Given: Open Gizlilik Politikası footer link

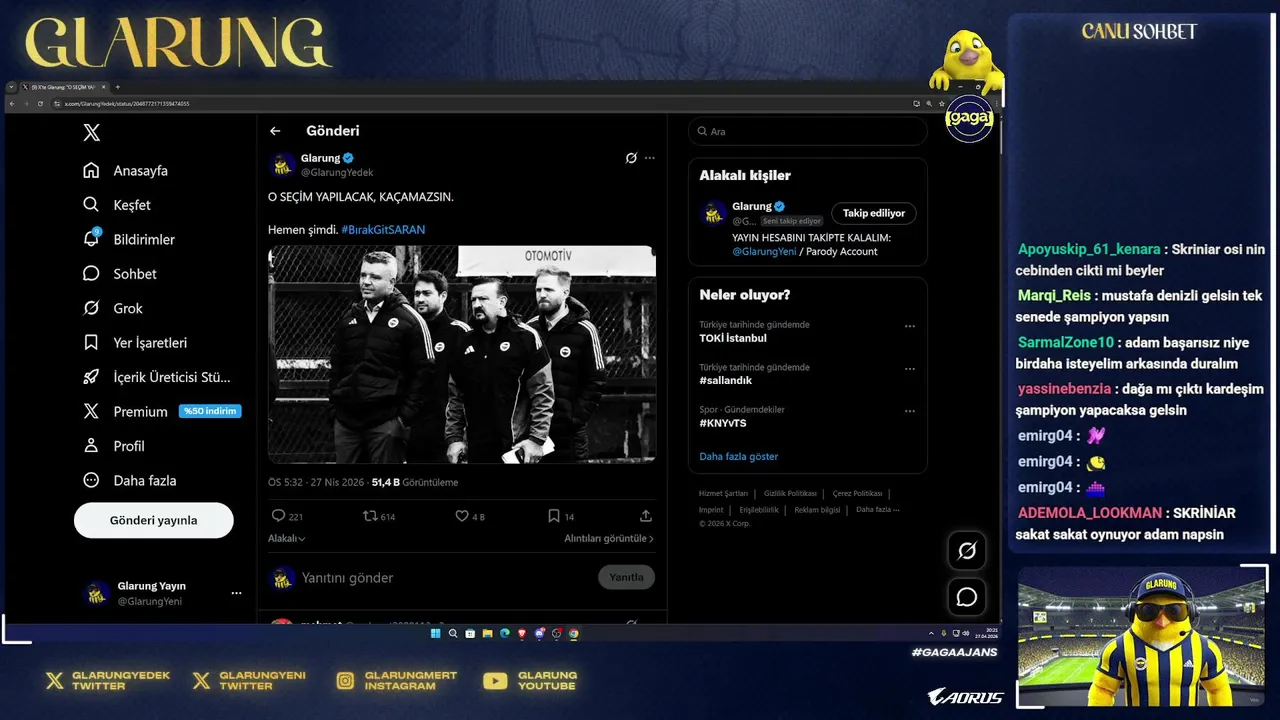Looking at the screenshot, I should point(790,493).
